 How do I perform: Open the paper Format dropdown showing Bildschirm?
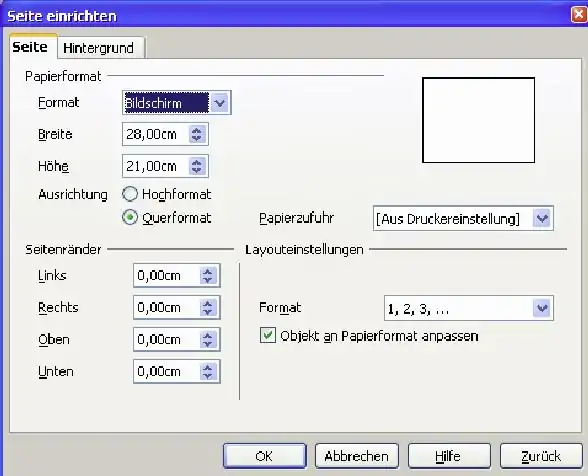tap(220, 102)
